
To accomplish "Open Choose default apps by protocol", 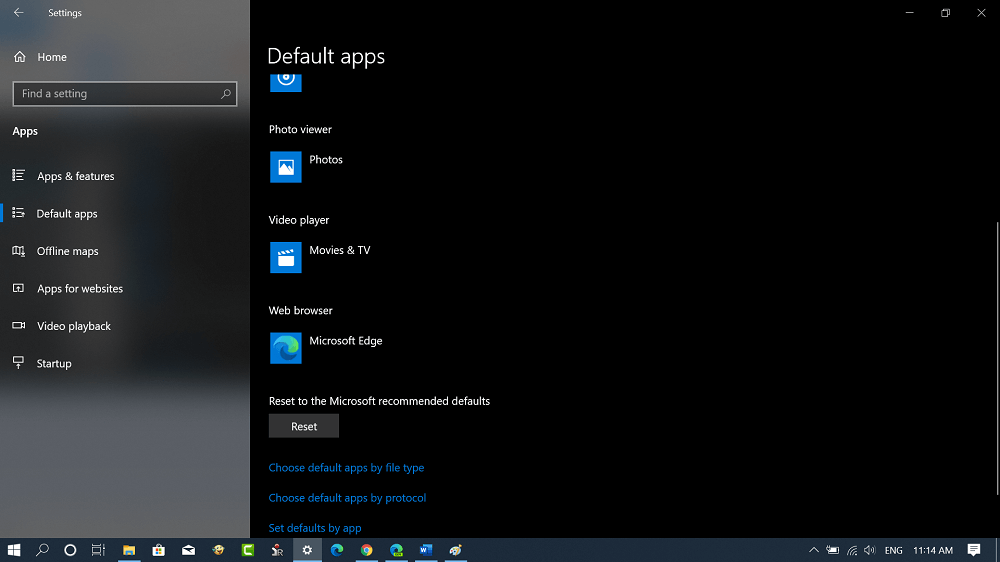I will (x=347, y=498).
